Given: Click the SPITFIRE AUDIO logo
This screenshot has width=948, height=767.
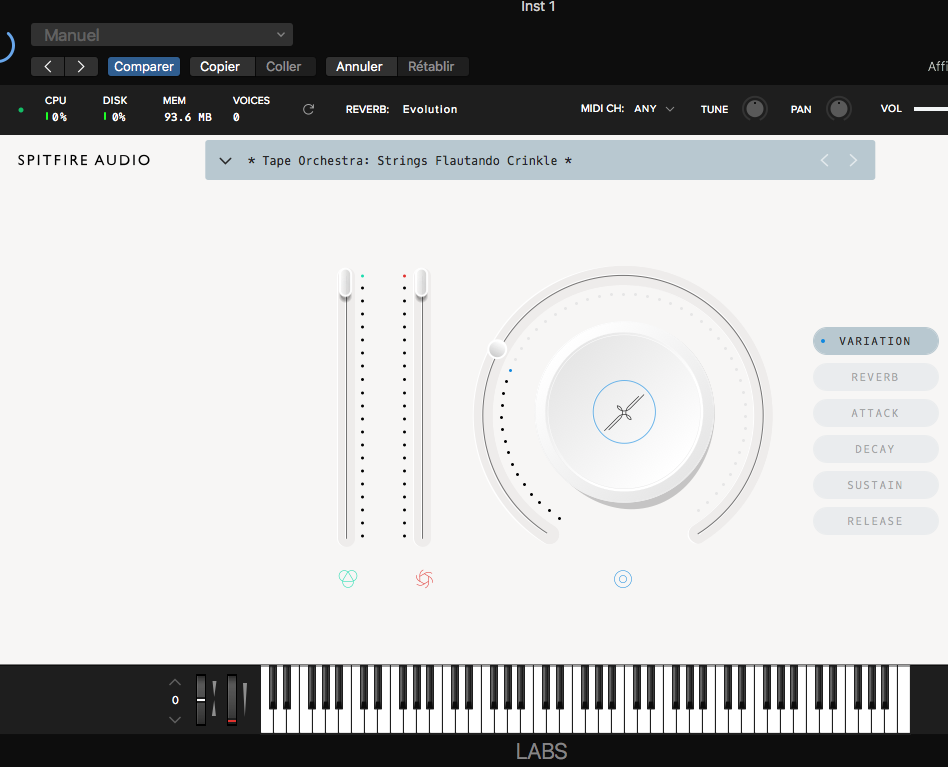Looking at the screenshot, I should (84, 160).
